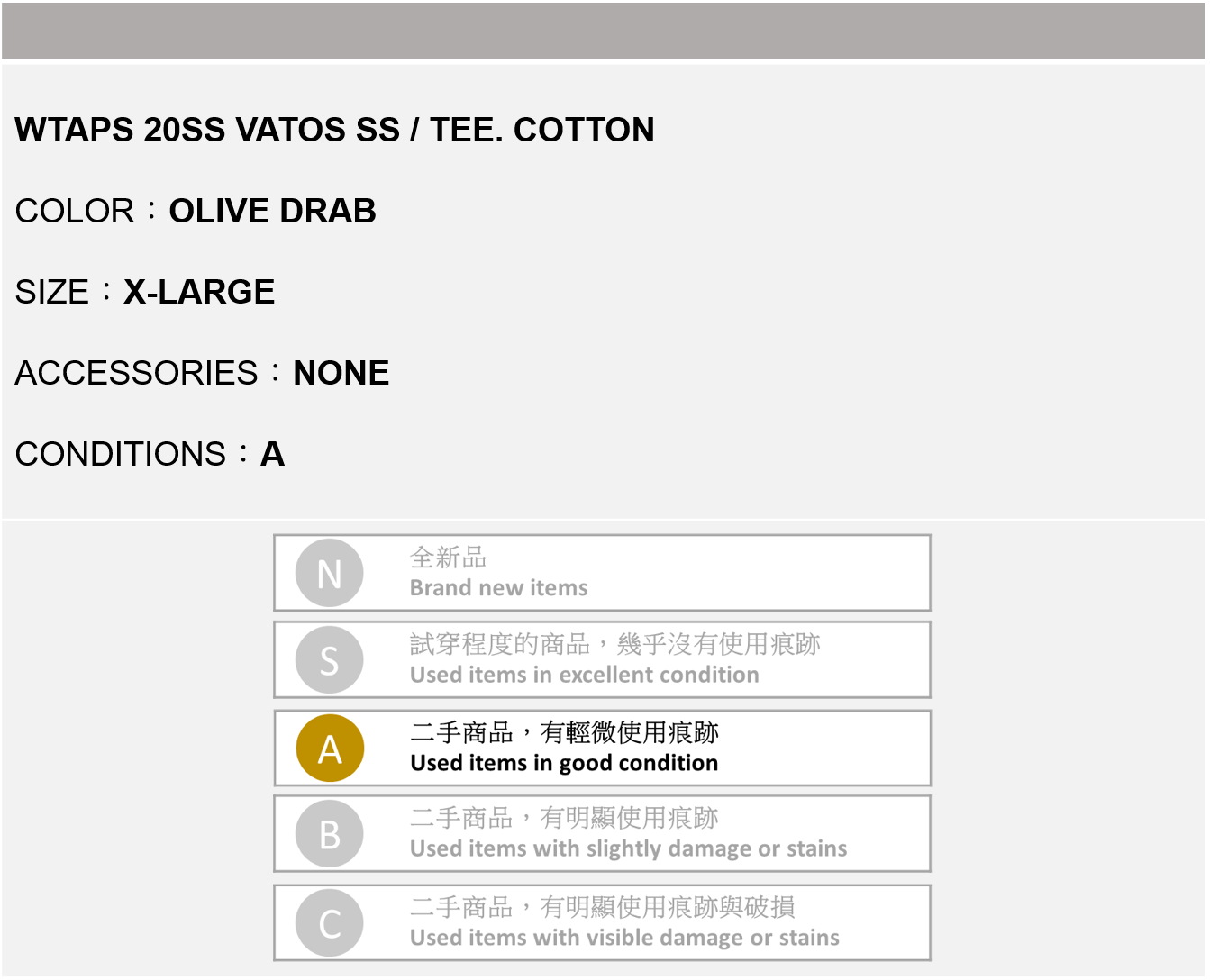Click the Chinese text 全新品
This screenshot has height=980, width=1210.
[x=448, y=558]
